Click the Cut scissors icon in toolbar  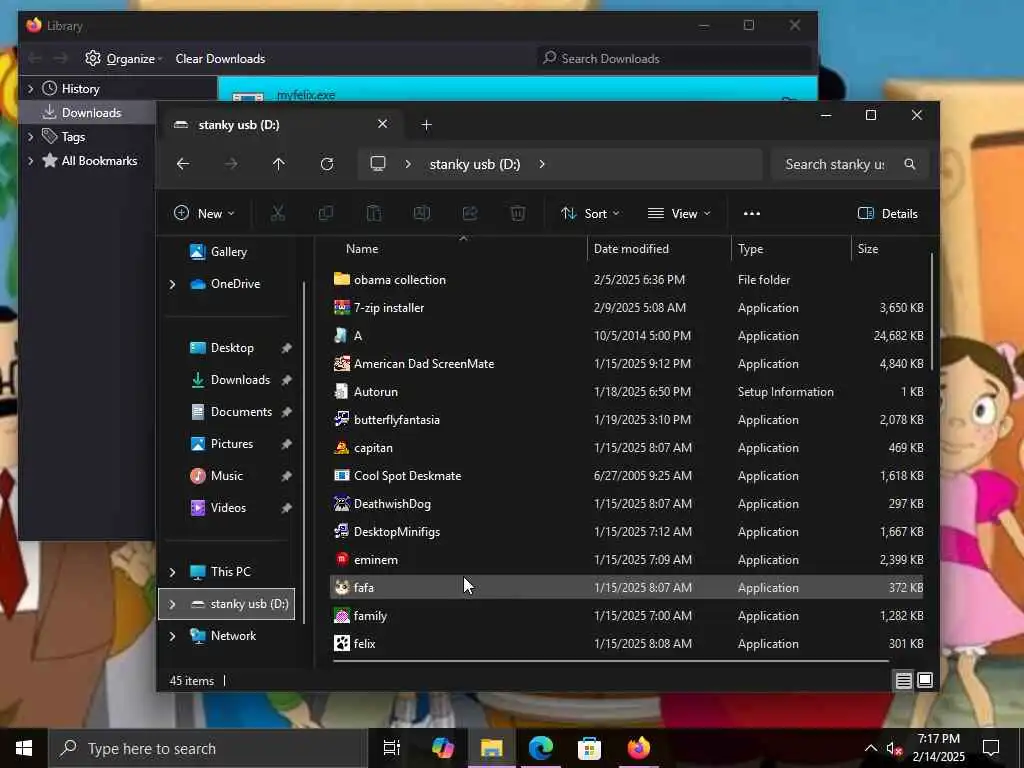[278, 214]
